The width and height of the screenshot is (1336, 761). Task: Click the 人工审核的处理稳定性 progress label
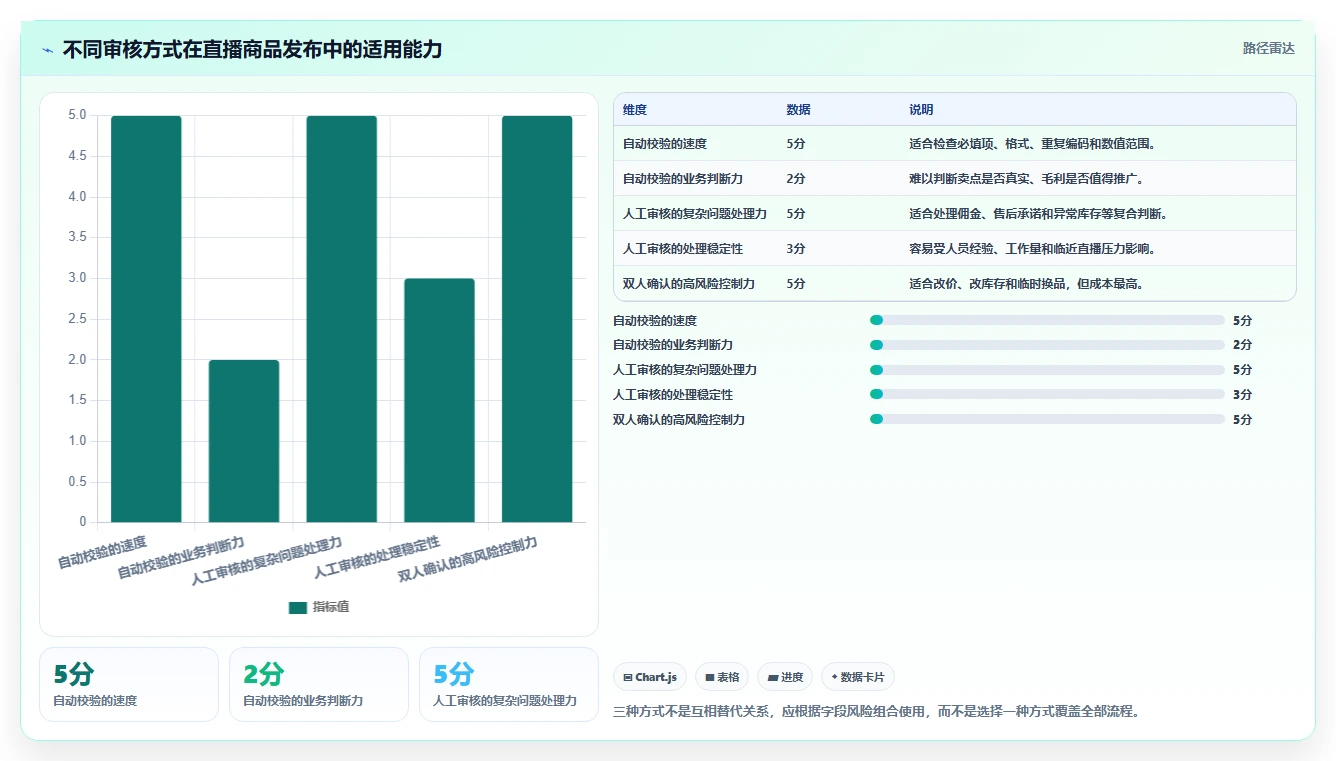click(673, 395)
